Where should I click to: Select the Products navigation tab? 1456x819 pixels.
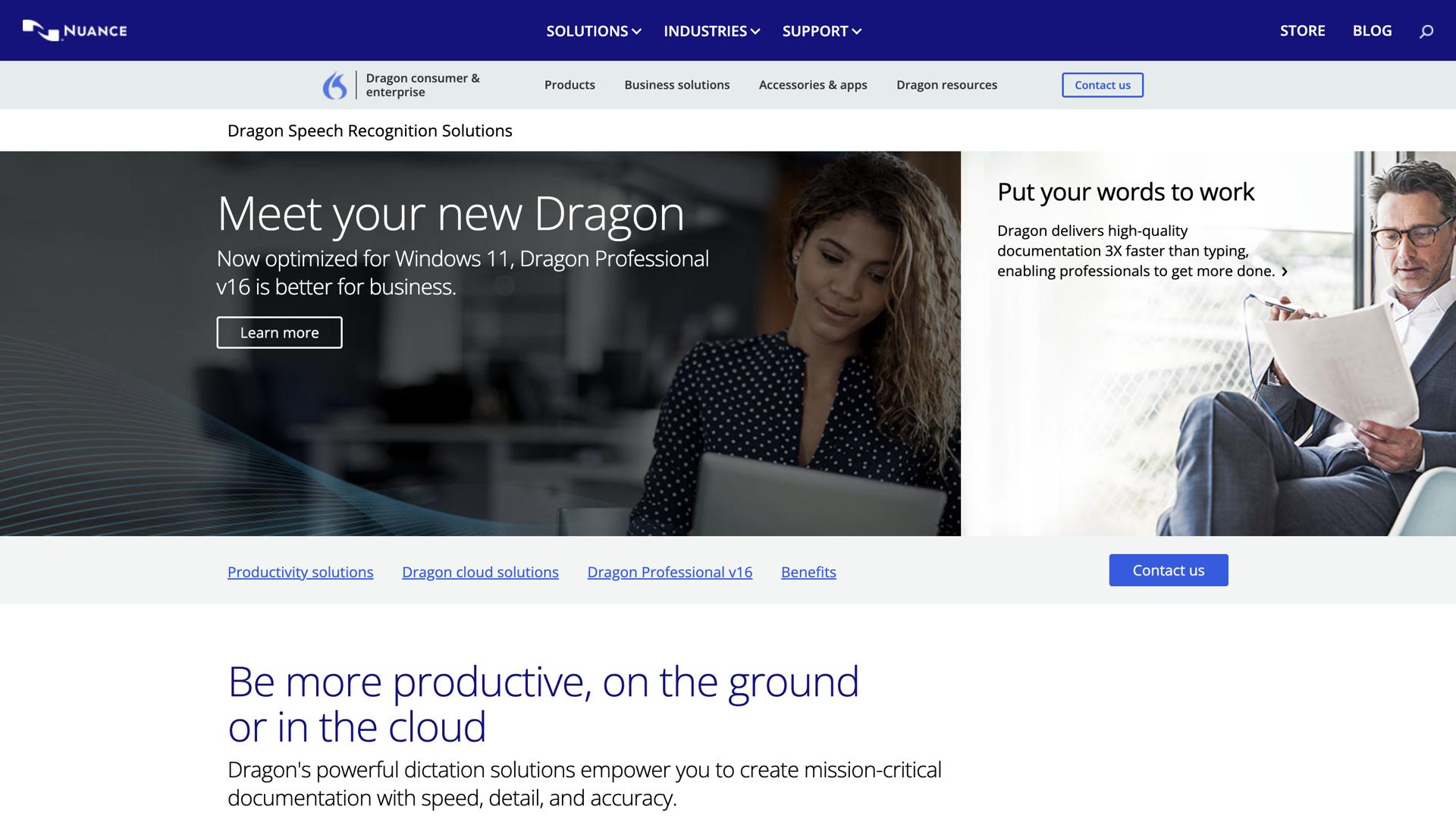tap(570, 85)
